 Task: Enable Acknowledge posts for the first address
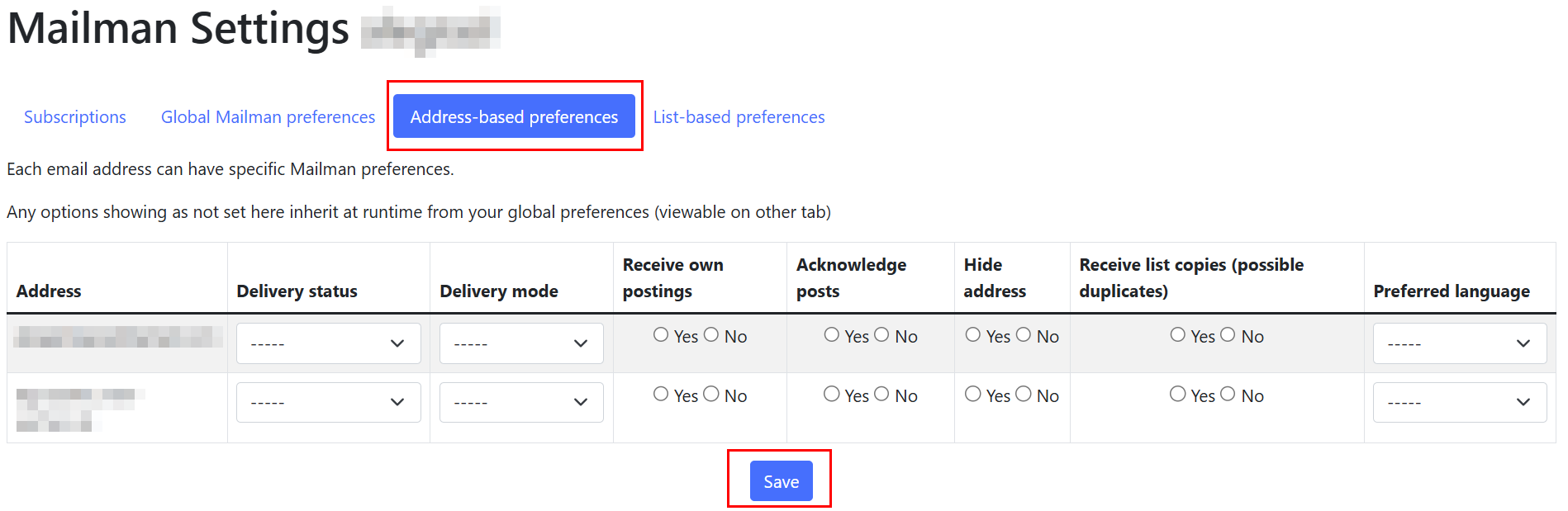pos(832,334)
